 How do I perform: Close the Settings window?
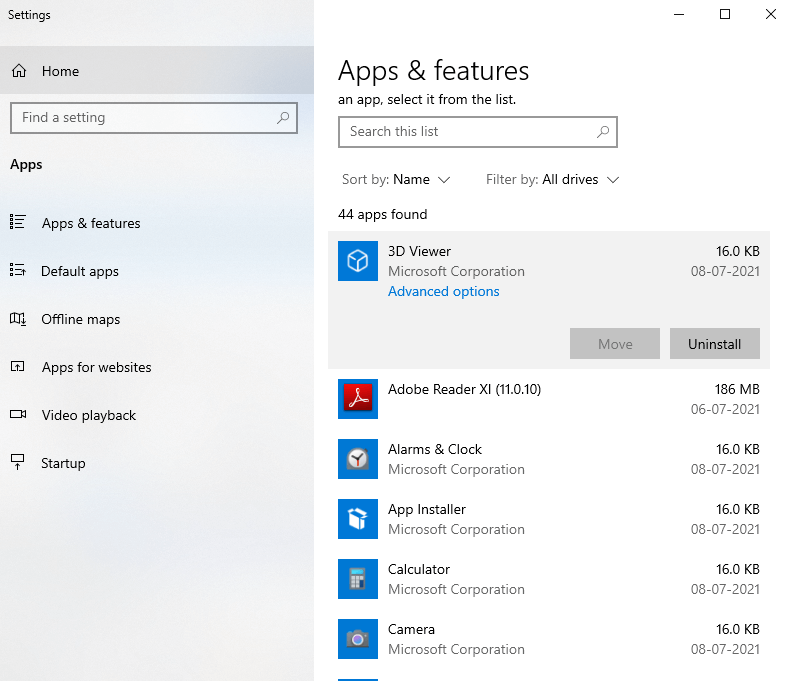pos(770,14)
